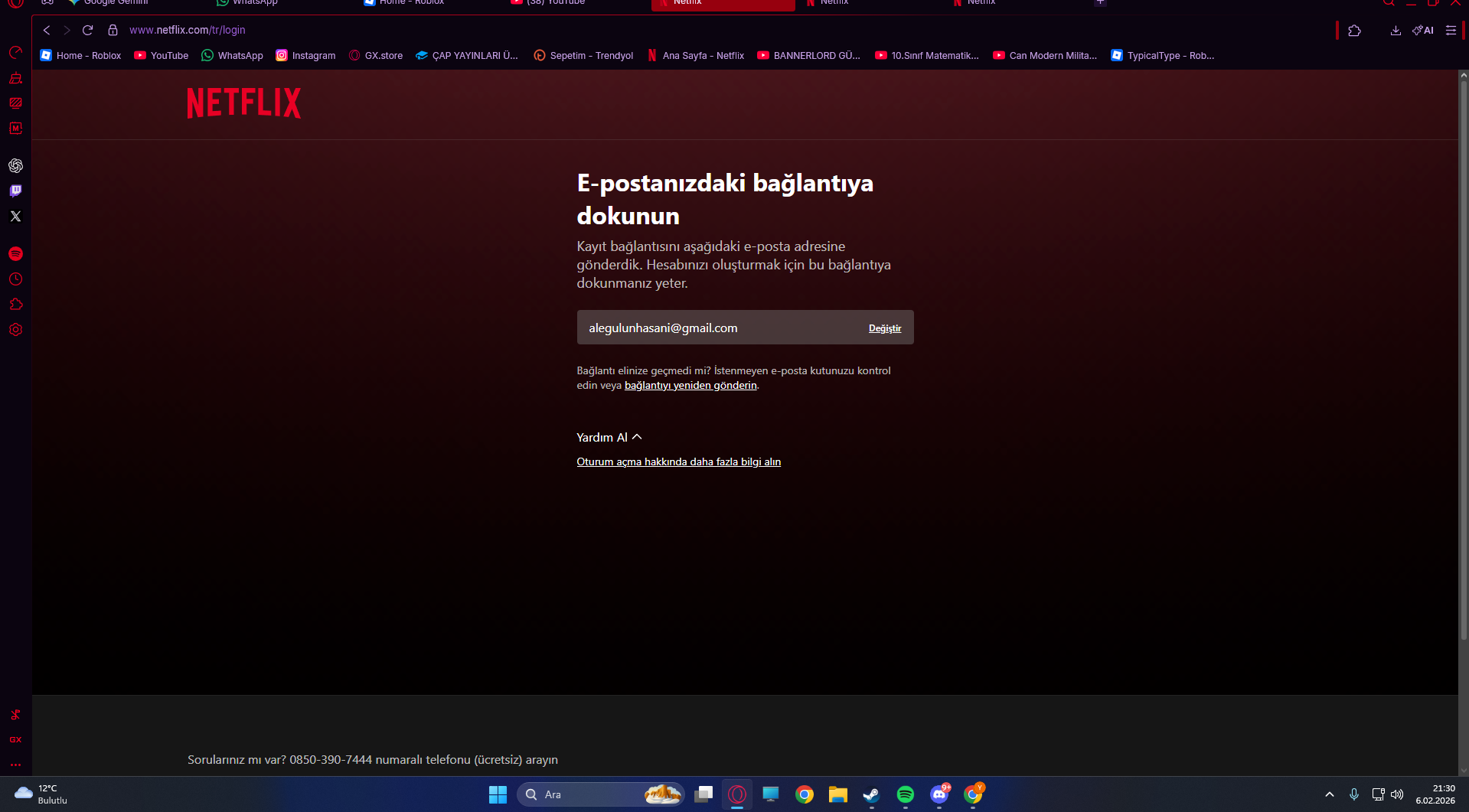
Task: Open the Sepetim - Trendyol bookmark
Action: click(x=583, y=55)
